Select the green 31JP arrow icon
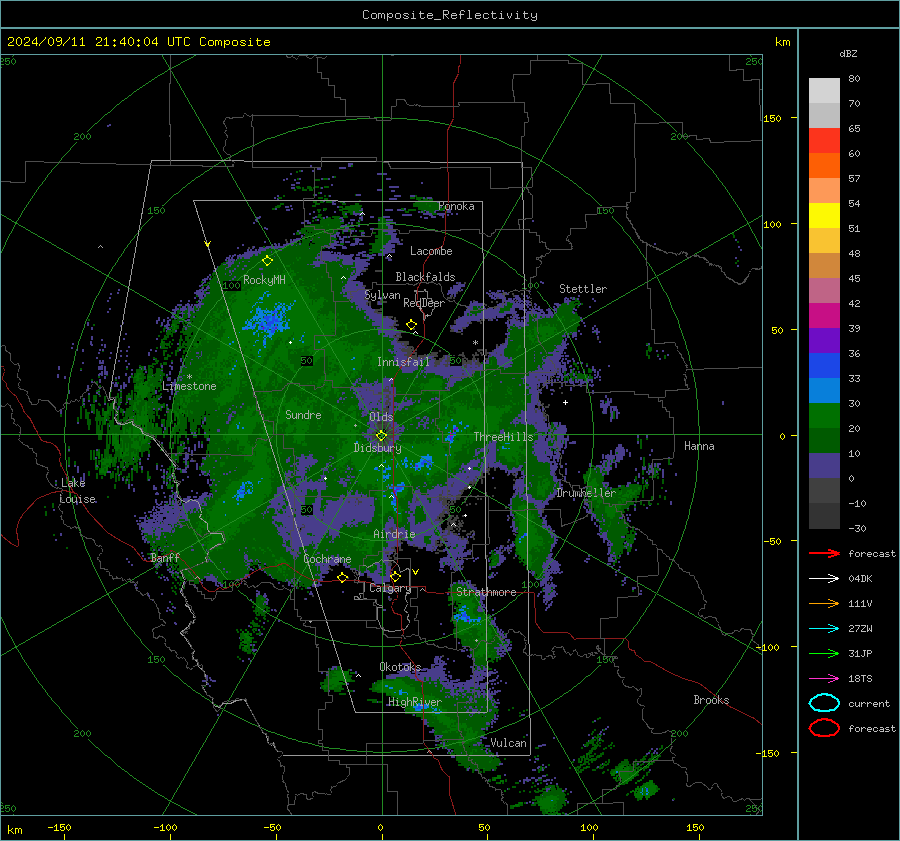 pos(824,653)
